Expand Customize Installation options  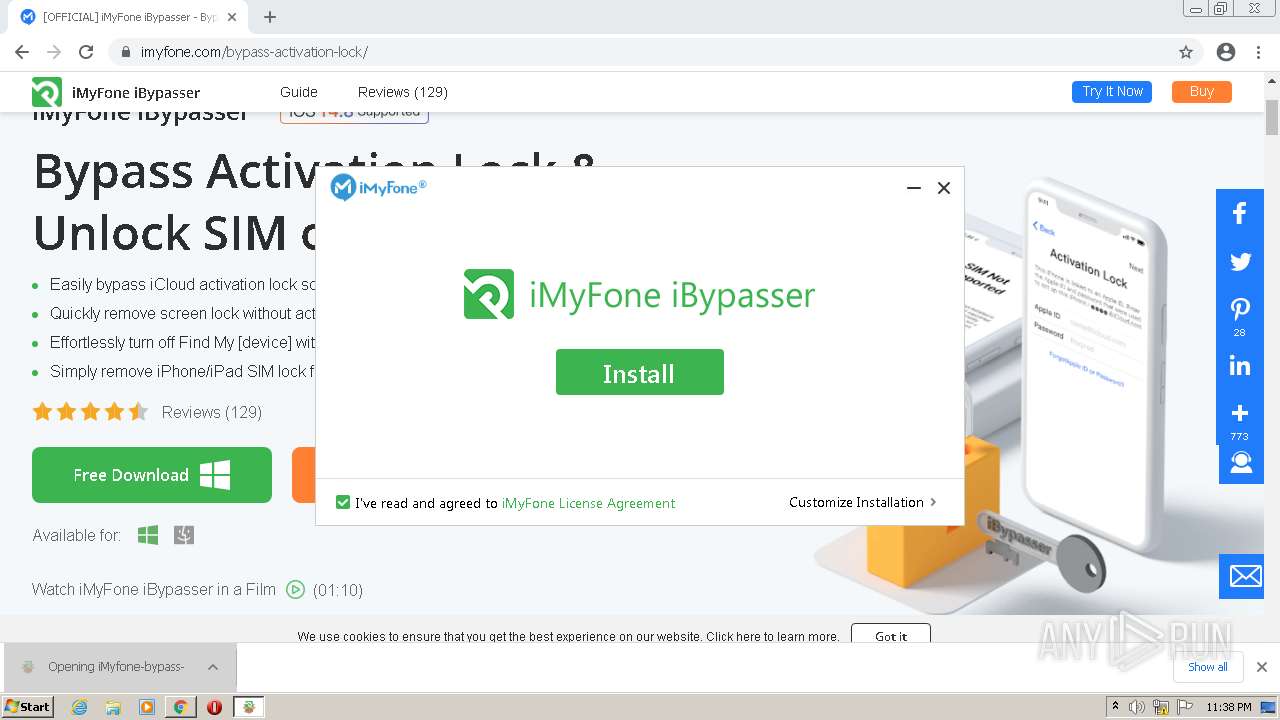(862, 502)
